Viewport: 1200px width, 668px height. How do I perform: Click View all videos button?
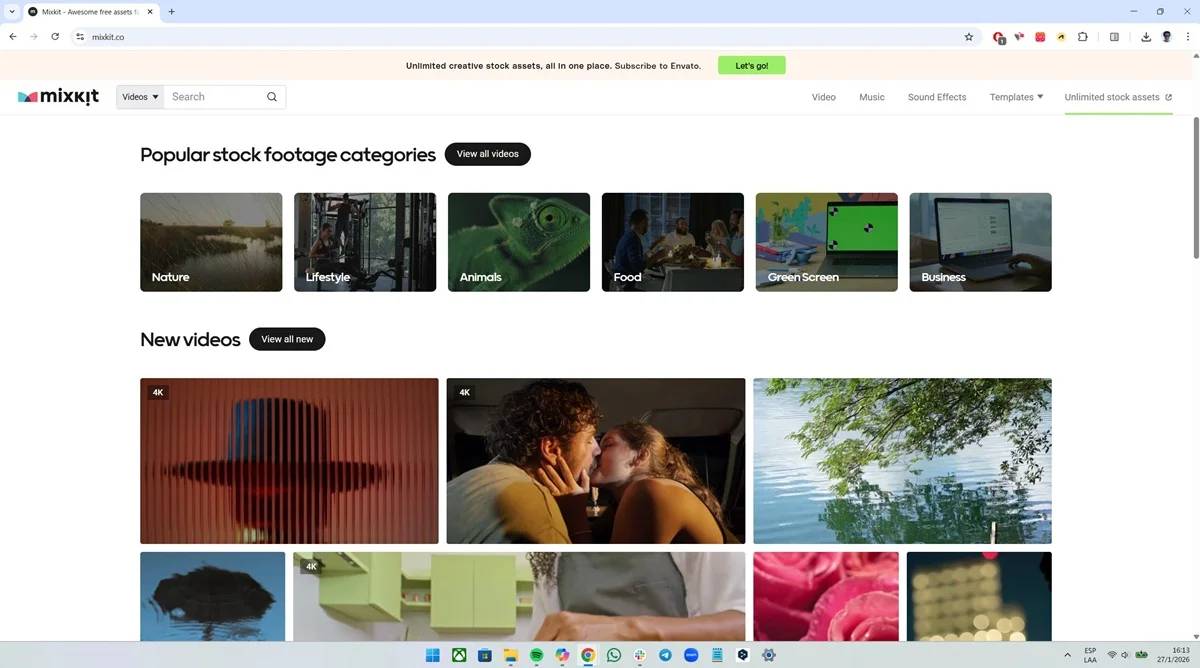coord(488,154)
